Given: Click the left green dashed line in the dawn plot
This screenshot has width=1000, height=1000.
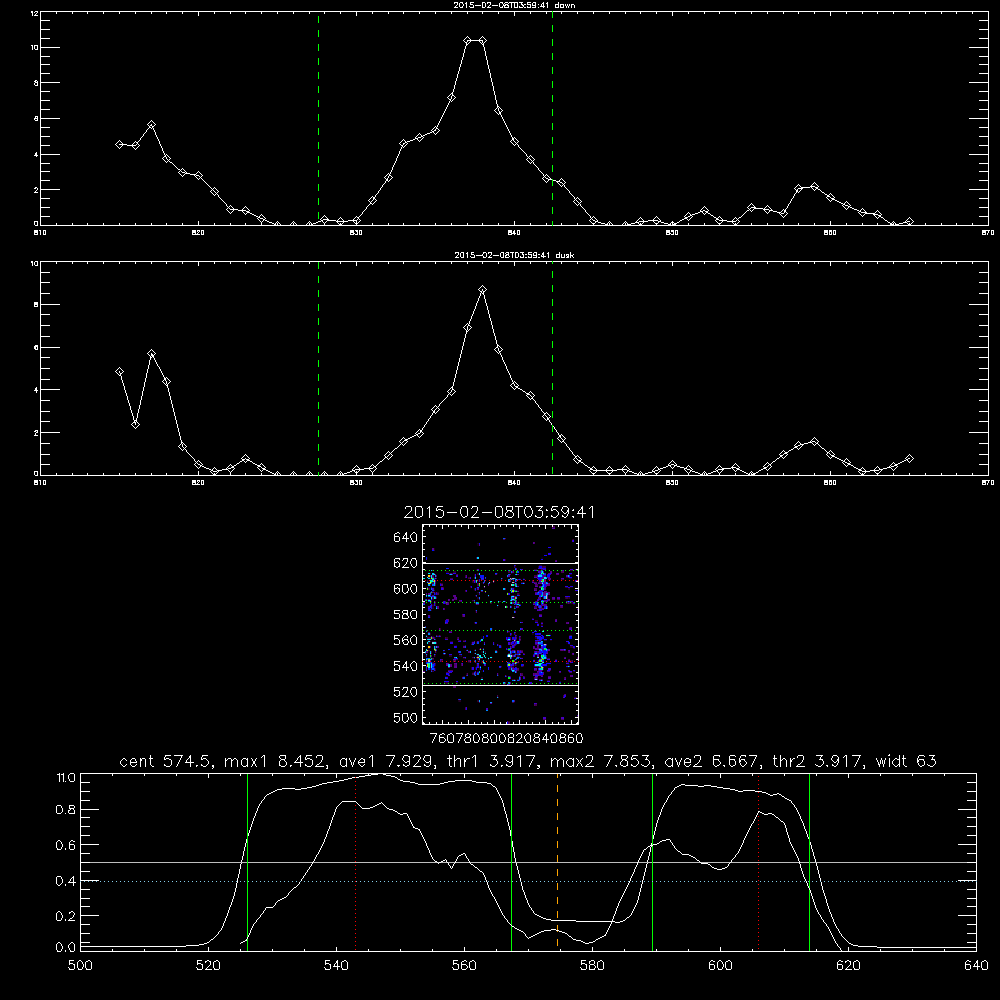Looking at the screenshot, I should [318, 118].
